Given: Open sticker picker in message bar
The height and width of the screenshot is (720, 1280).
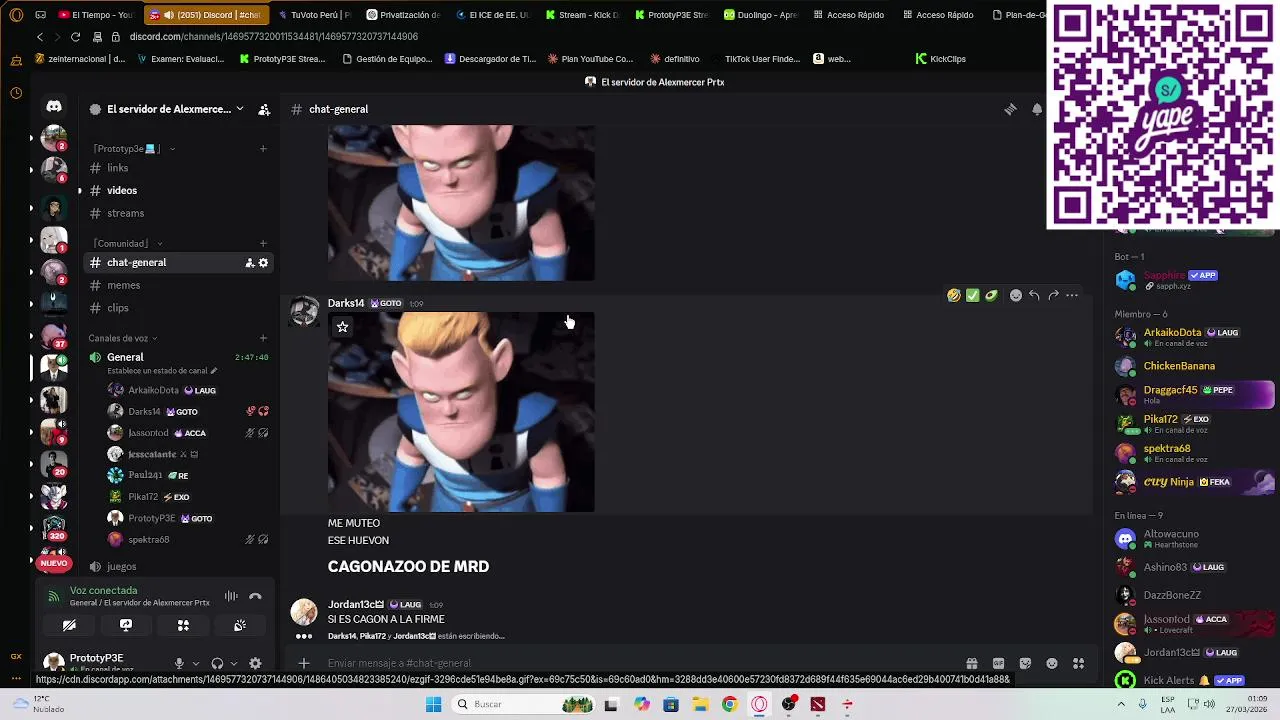Looking at the screenshot, I should 1025,663.
